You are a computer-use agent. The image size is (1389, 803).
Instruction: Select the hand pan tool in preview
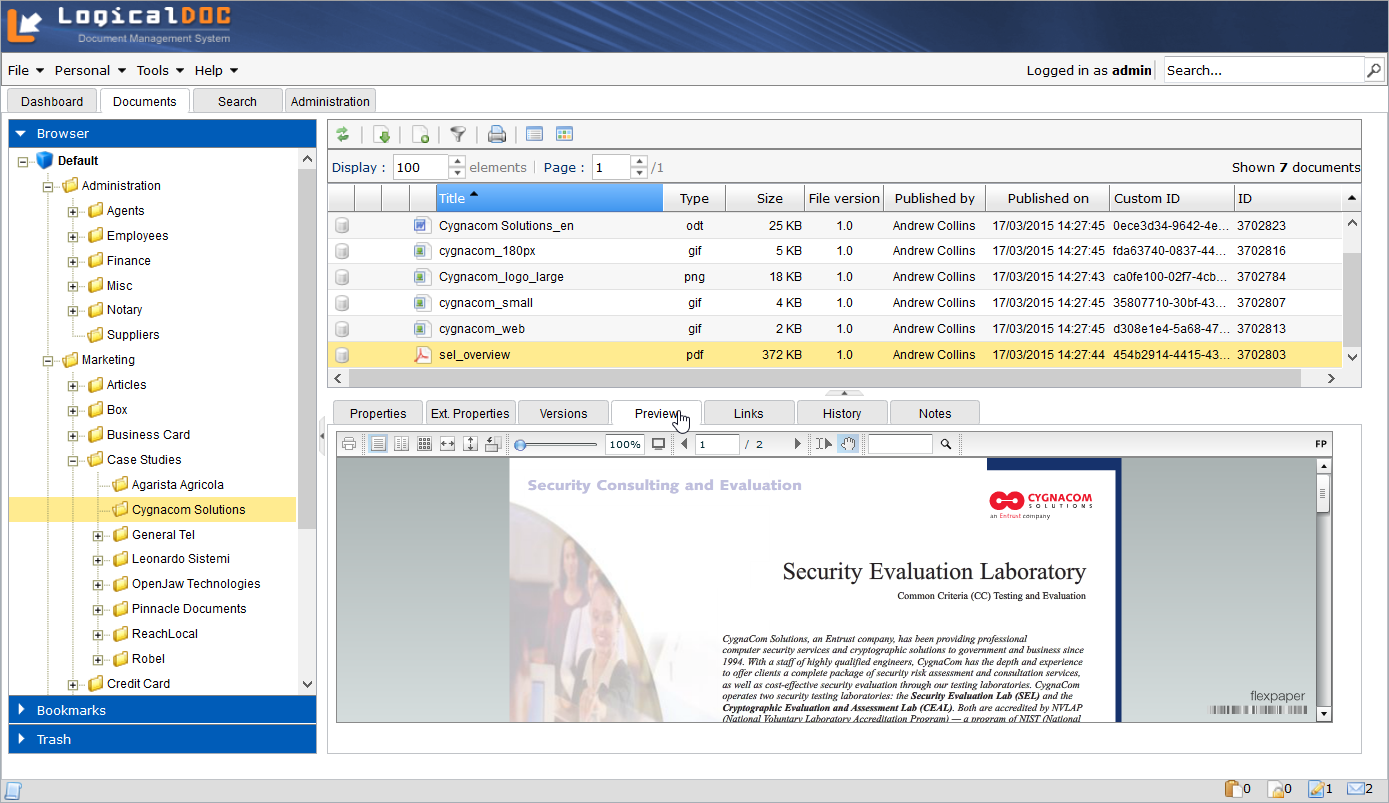pyautogui.click(x=848, y=444)
